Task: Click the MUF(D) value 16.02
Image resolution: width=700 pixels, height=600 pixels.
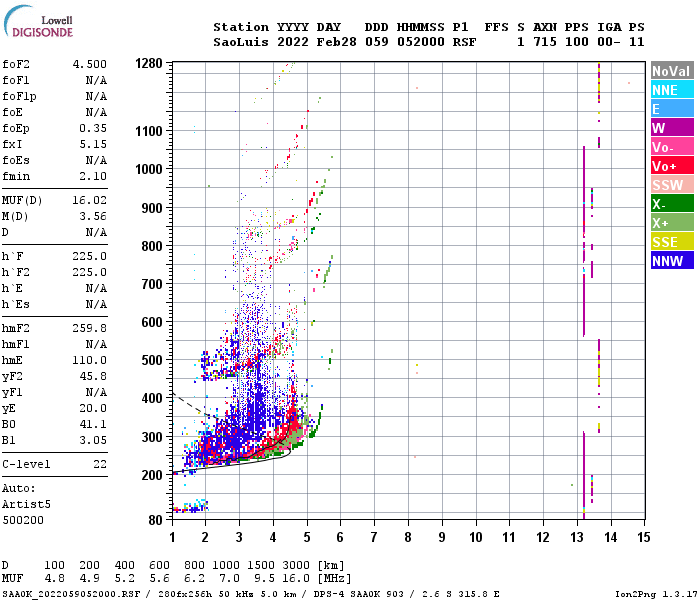Action: 90,200
